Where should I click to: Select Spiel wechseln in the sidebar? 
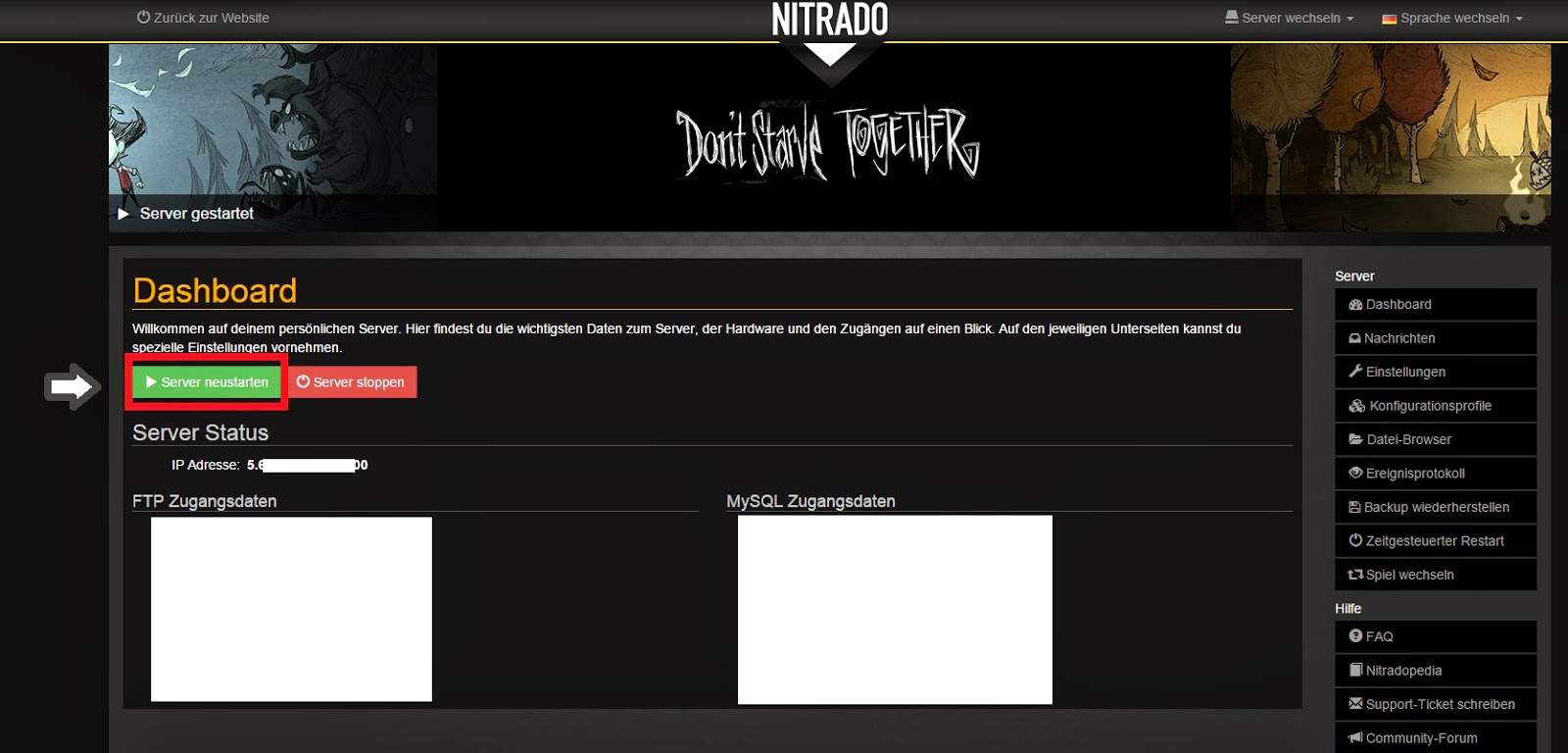(1436, 575)
